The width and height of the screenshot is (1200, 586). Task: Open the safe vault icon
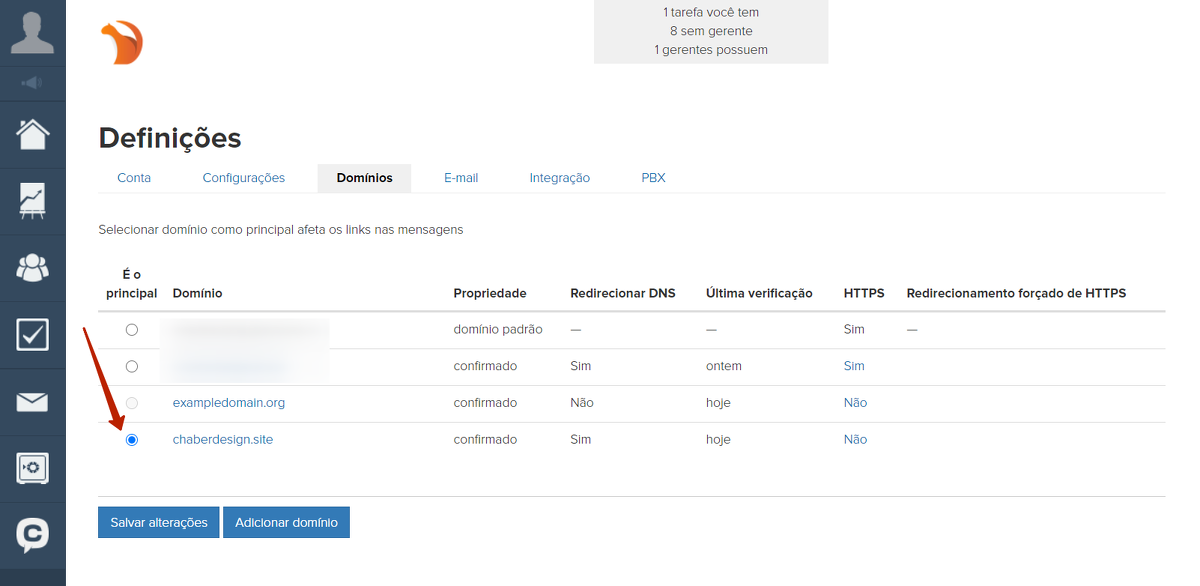32,468
